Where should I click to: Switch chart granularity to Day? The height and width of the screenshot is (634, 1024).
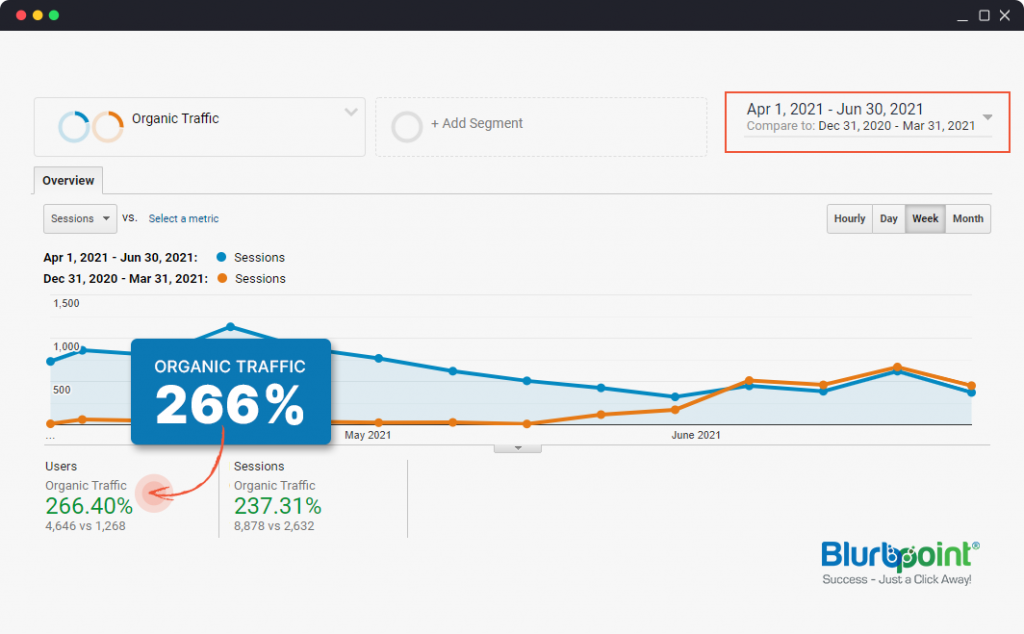pyautogui.click(x=888, y=219)
